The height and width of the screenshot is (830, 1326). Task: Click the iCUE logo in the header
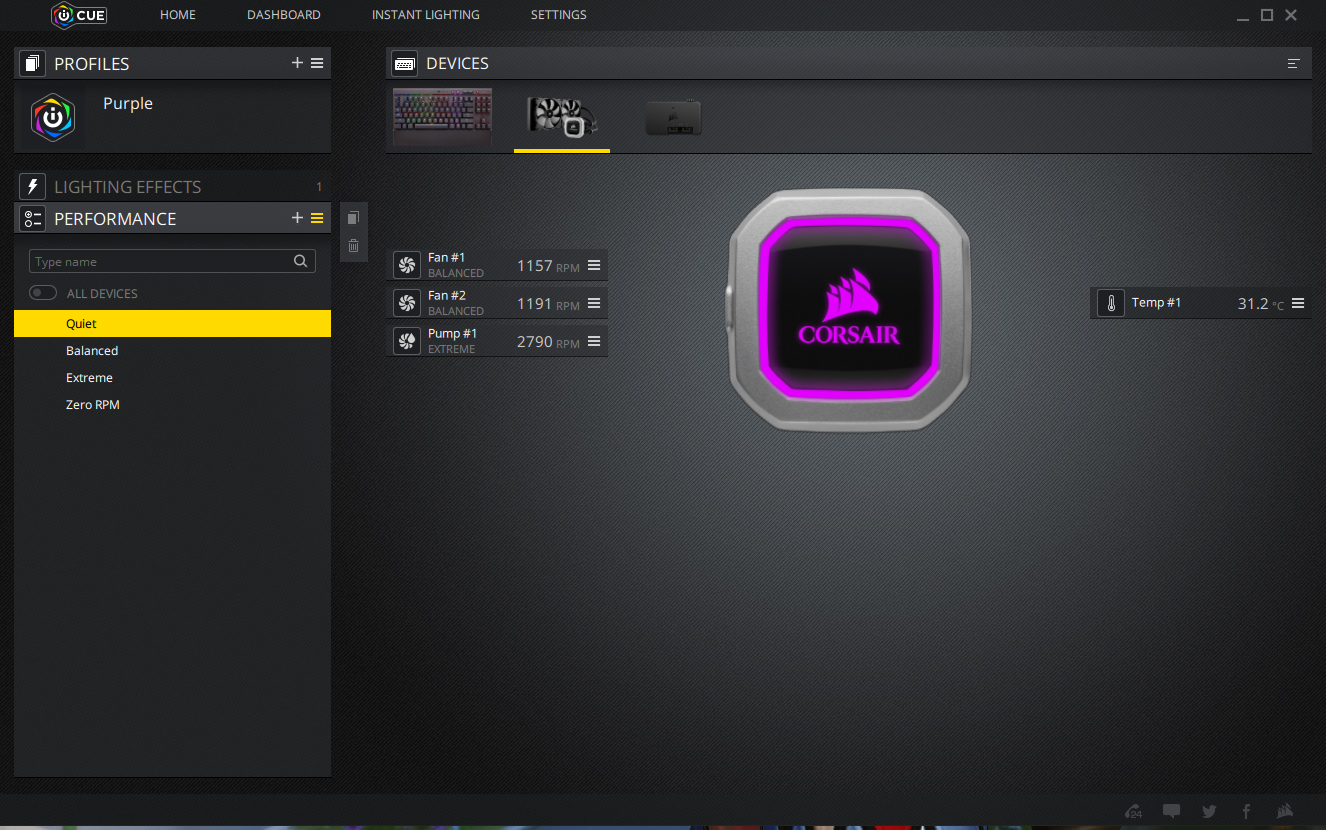coord(79,15)
